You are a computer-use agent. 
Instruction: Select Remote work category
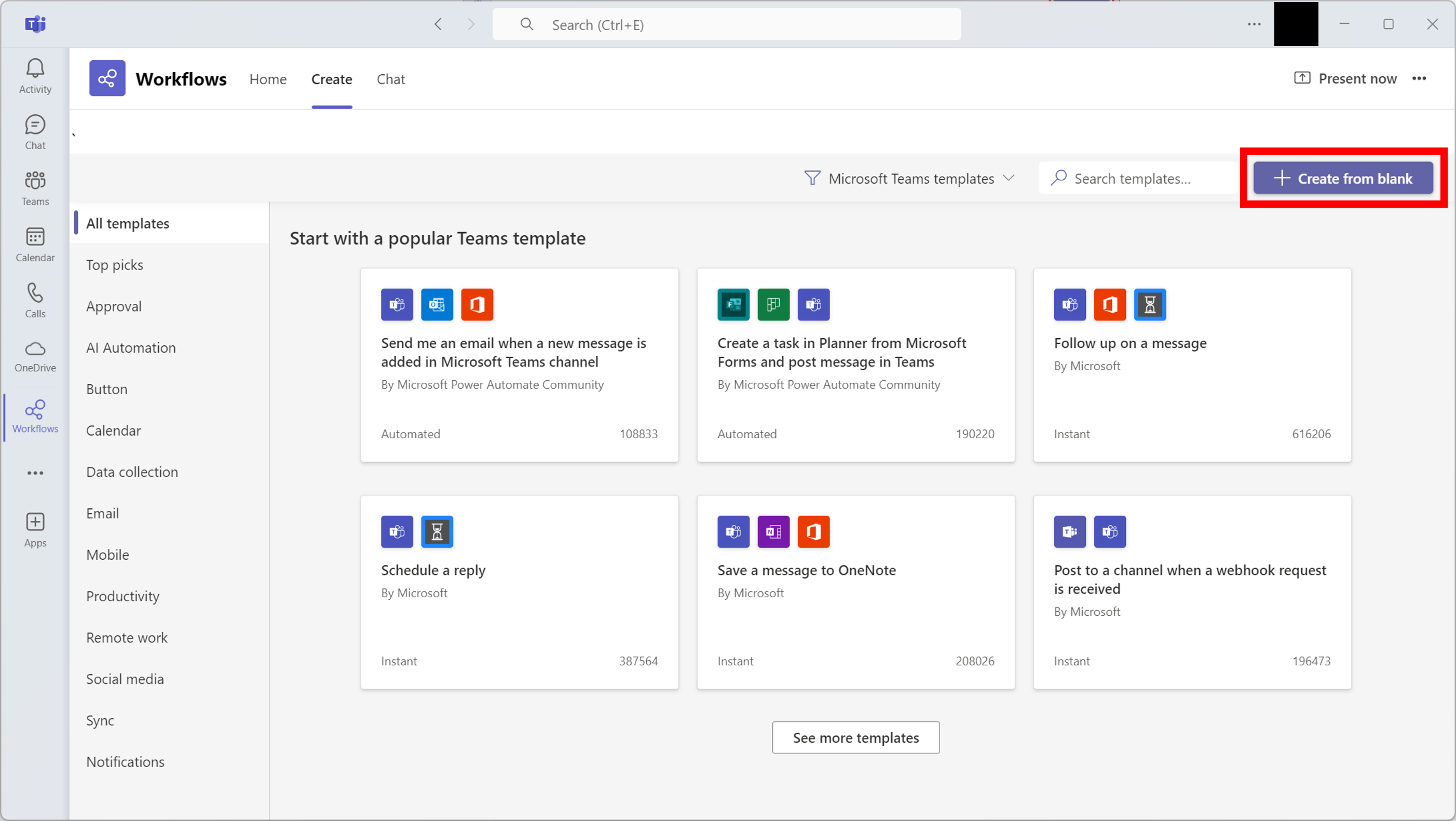(169, 637)
